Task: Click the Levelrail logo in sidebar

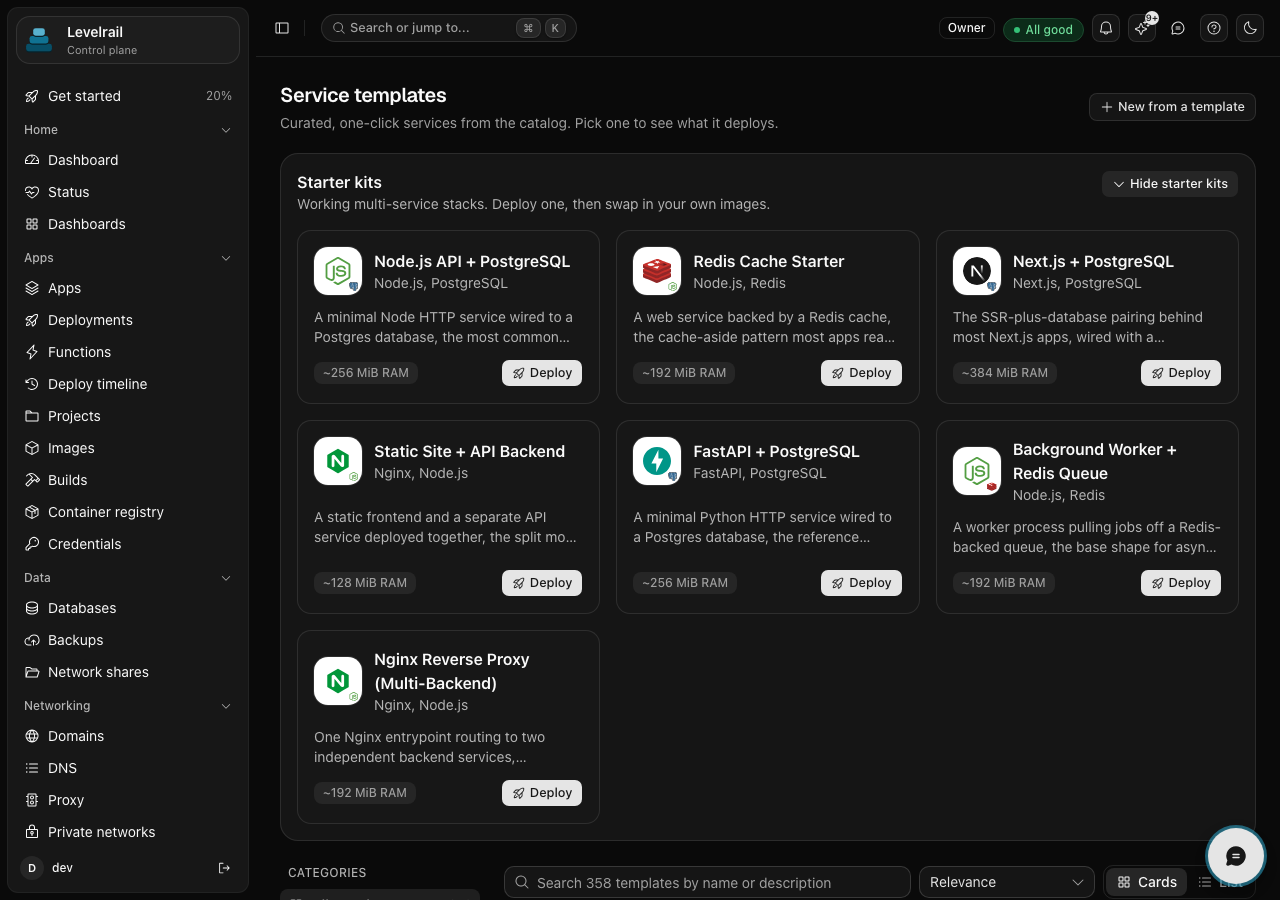Action: [39, 40]
